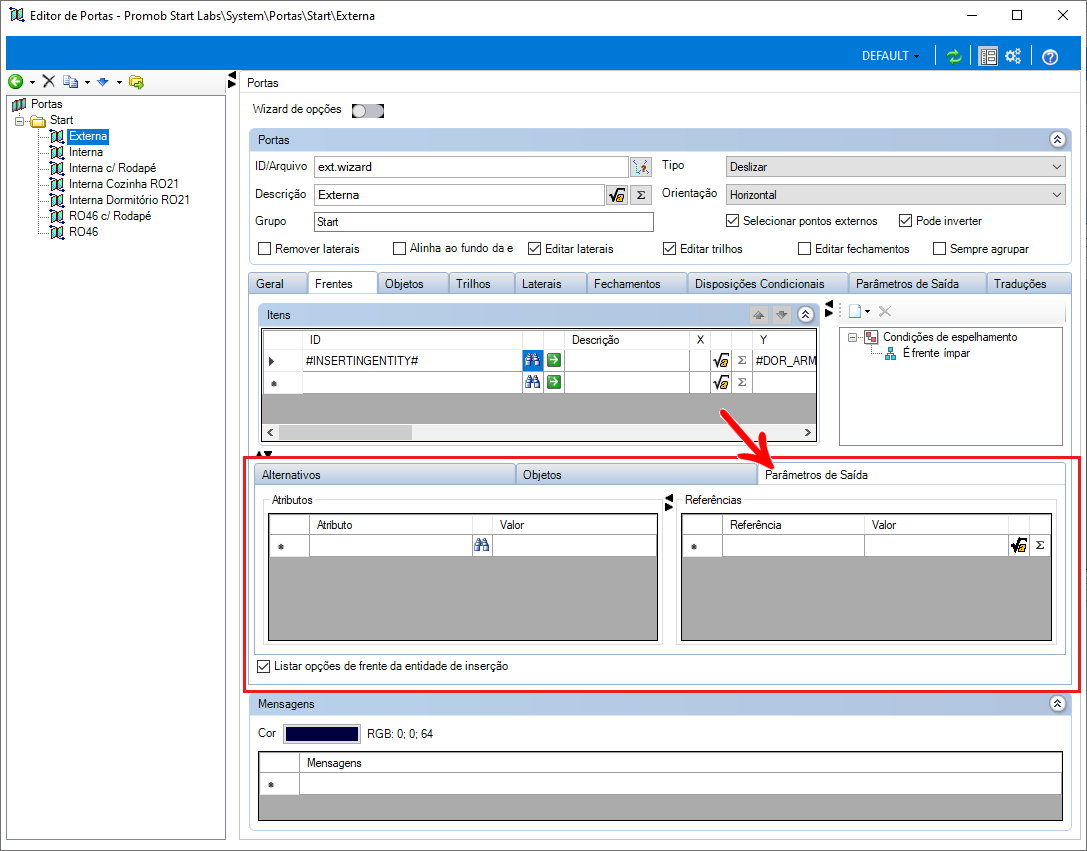
Task: Select RO46 c/ Rodapé in tree
Action: (x=110, y=216)
